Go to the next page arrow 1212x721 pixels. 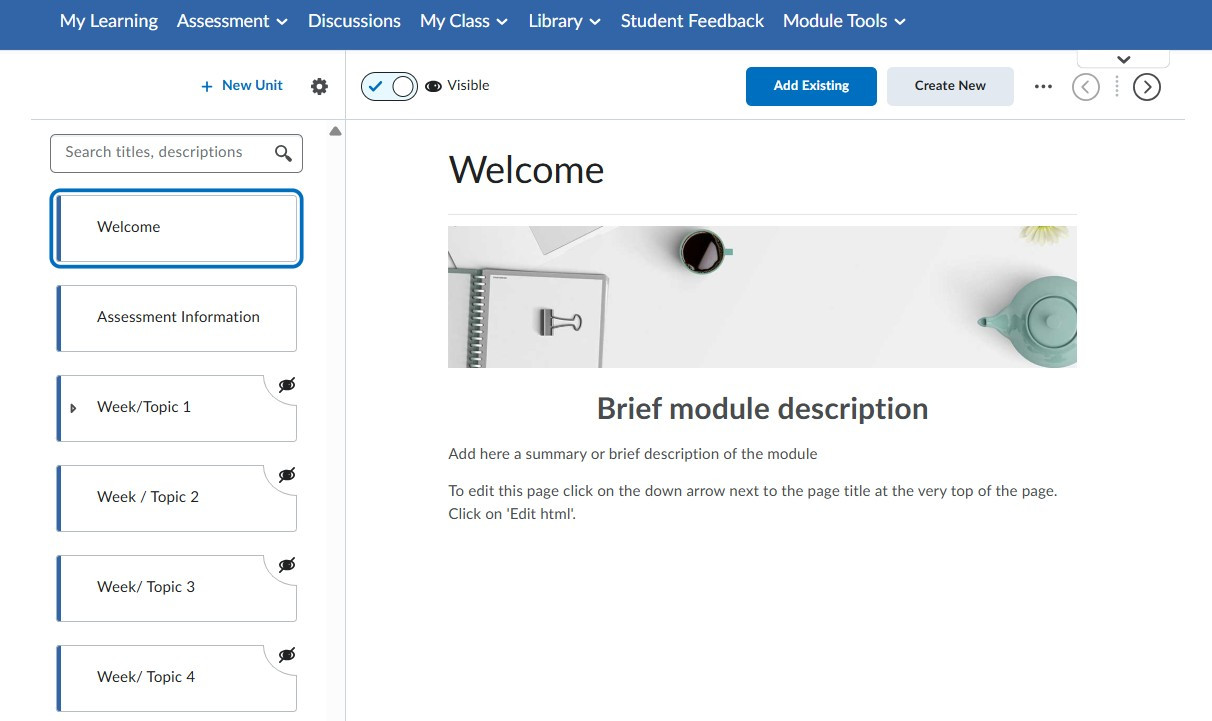tap(1146, 87)
